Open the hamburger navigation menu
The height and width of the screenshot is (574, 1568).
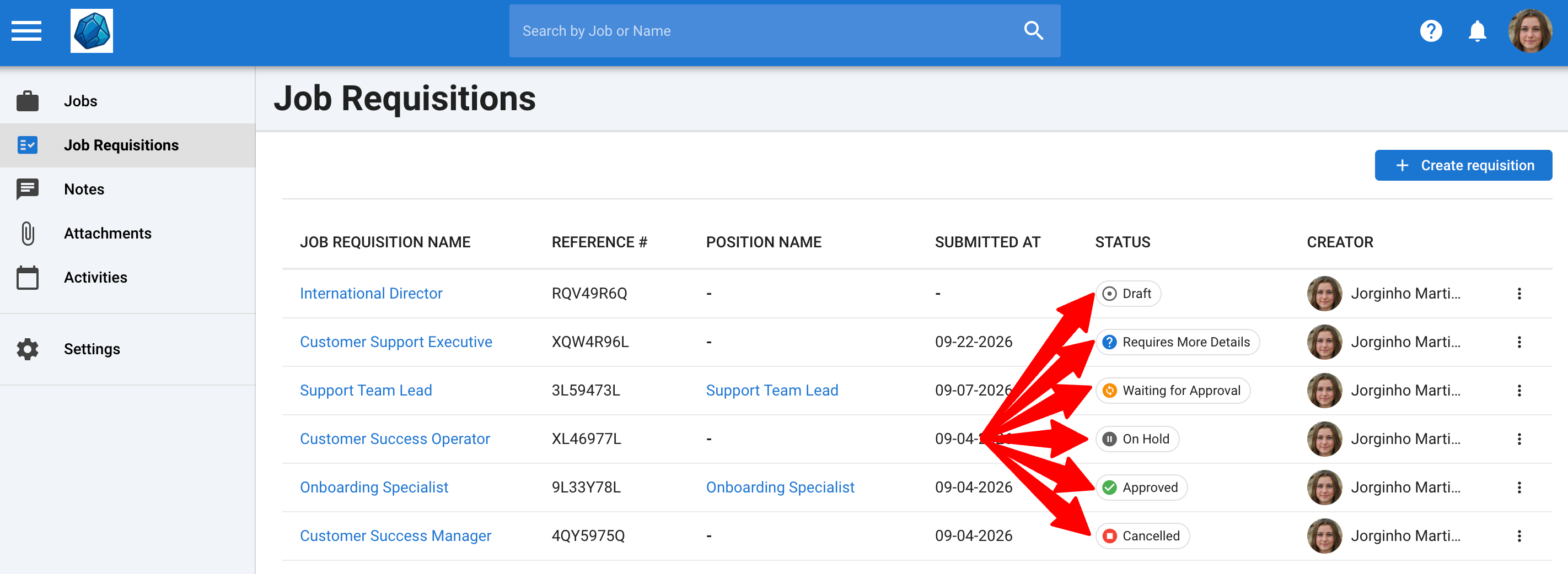point(26,31)
